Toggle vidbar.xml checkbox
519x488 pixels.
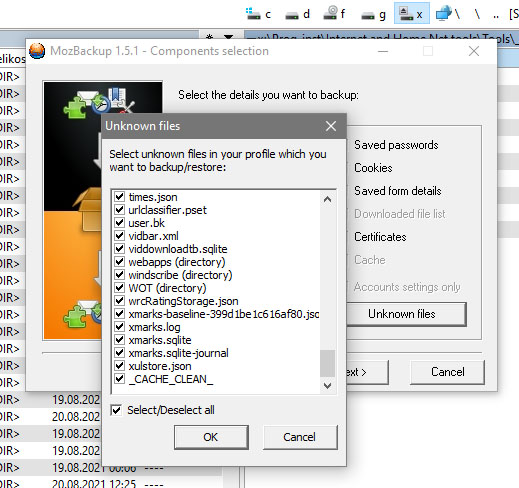pos(119,235)
